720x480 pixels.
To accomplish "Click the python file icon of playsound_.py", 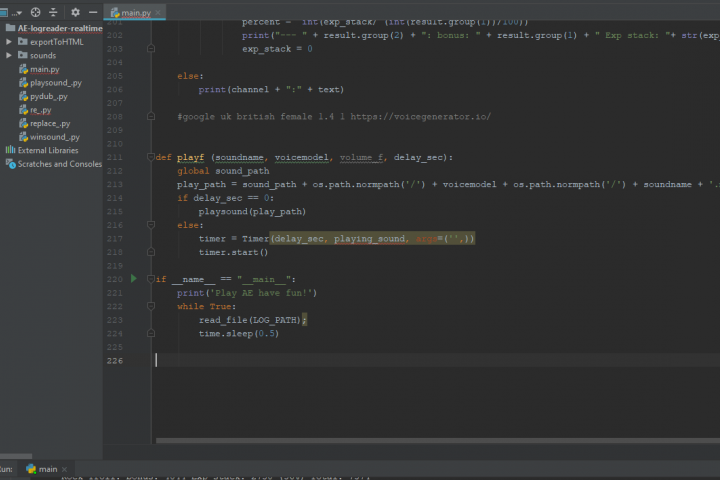I will coord(23,83).
